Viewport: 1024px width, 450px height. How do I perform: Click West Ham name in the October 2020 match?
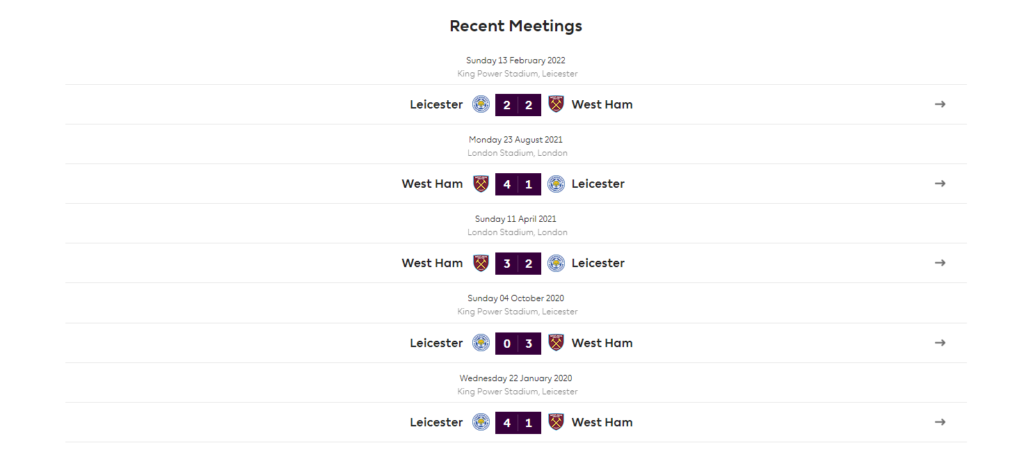pos(602,343)
